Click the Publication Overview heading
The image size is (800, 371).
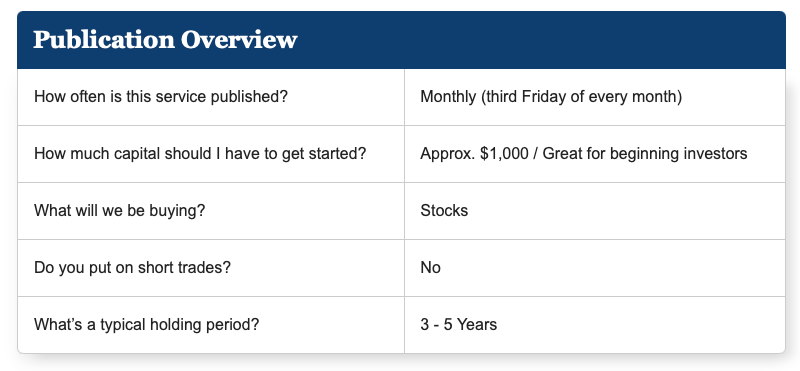165,40
